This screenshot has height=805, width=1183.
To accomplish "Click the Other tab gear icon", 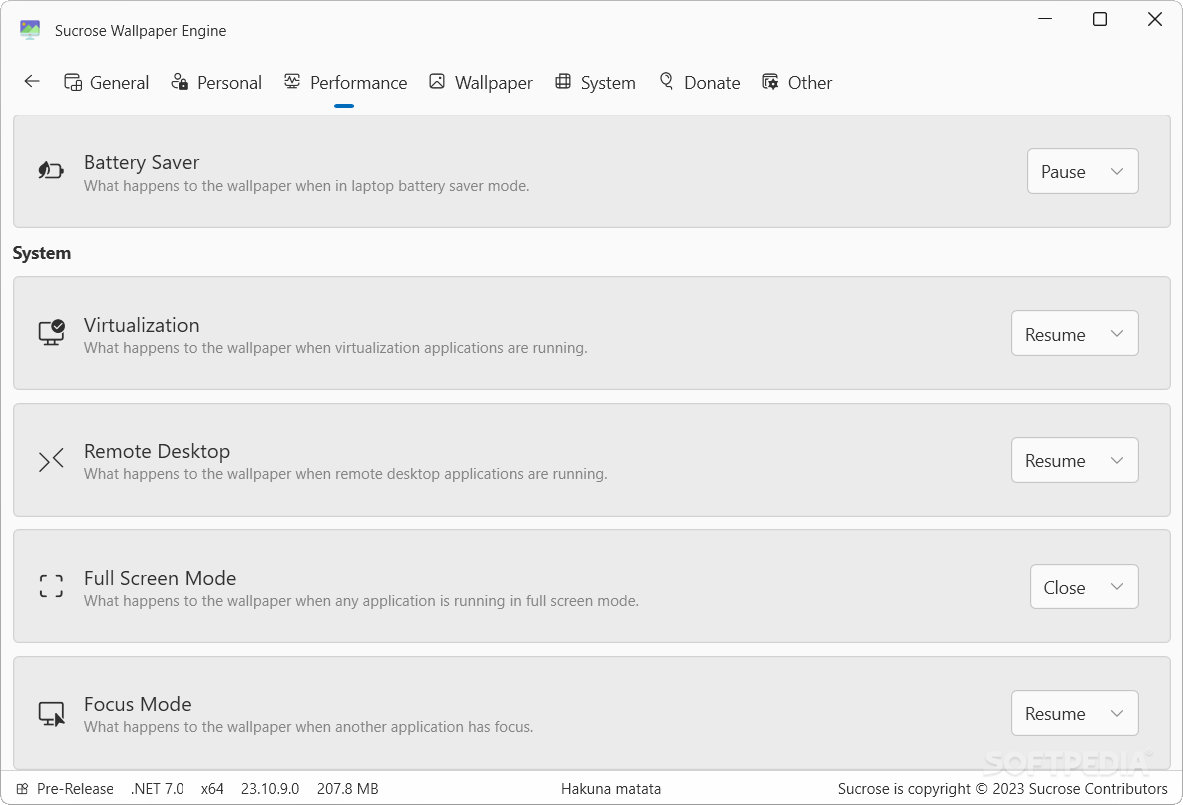I will [x=770, y=81].
